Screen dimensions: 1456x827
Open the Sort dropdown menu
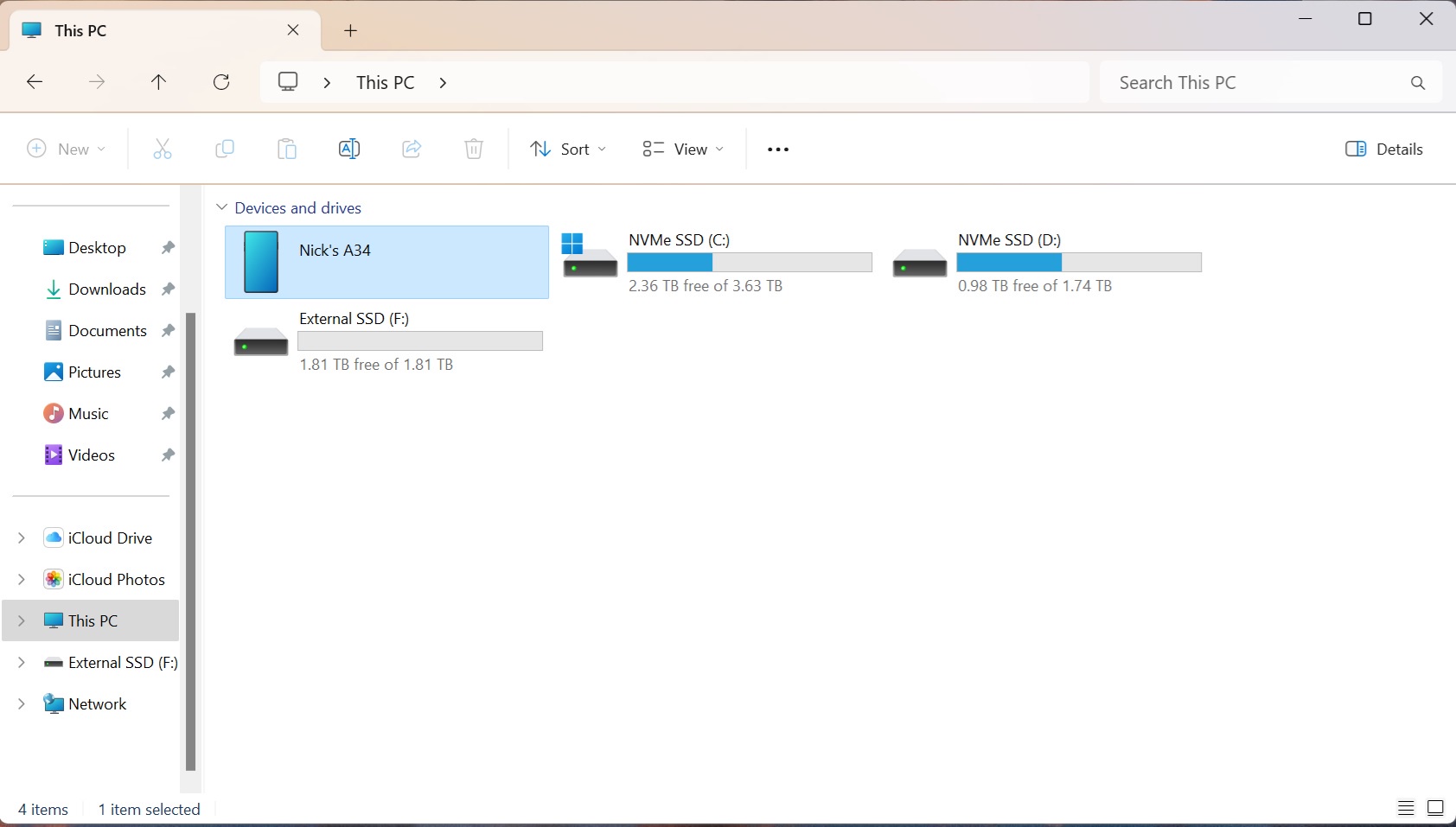568,149
